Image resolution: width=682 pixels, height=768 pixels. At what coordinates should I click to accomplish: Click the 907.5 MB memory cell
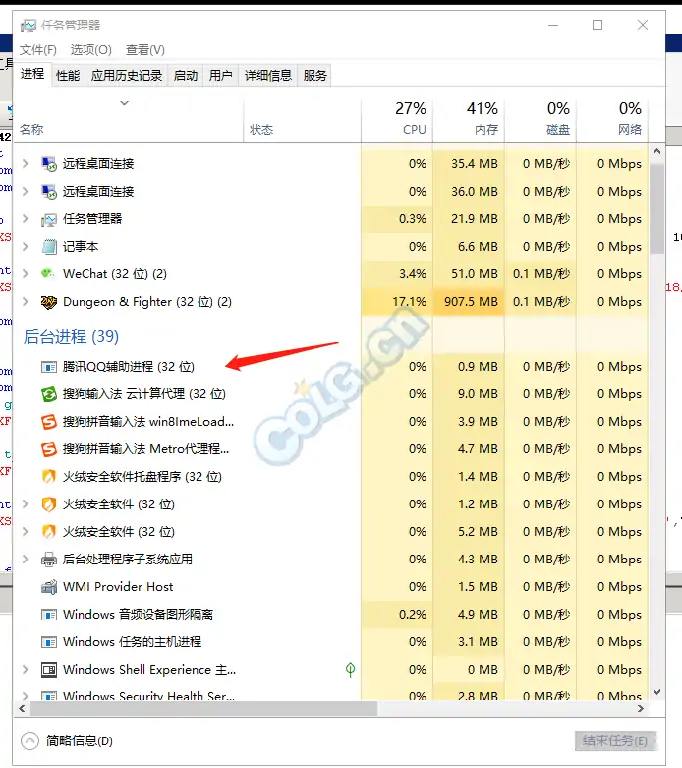click(468, 302)
